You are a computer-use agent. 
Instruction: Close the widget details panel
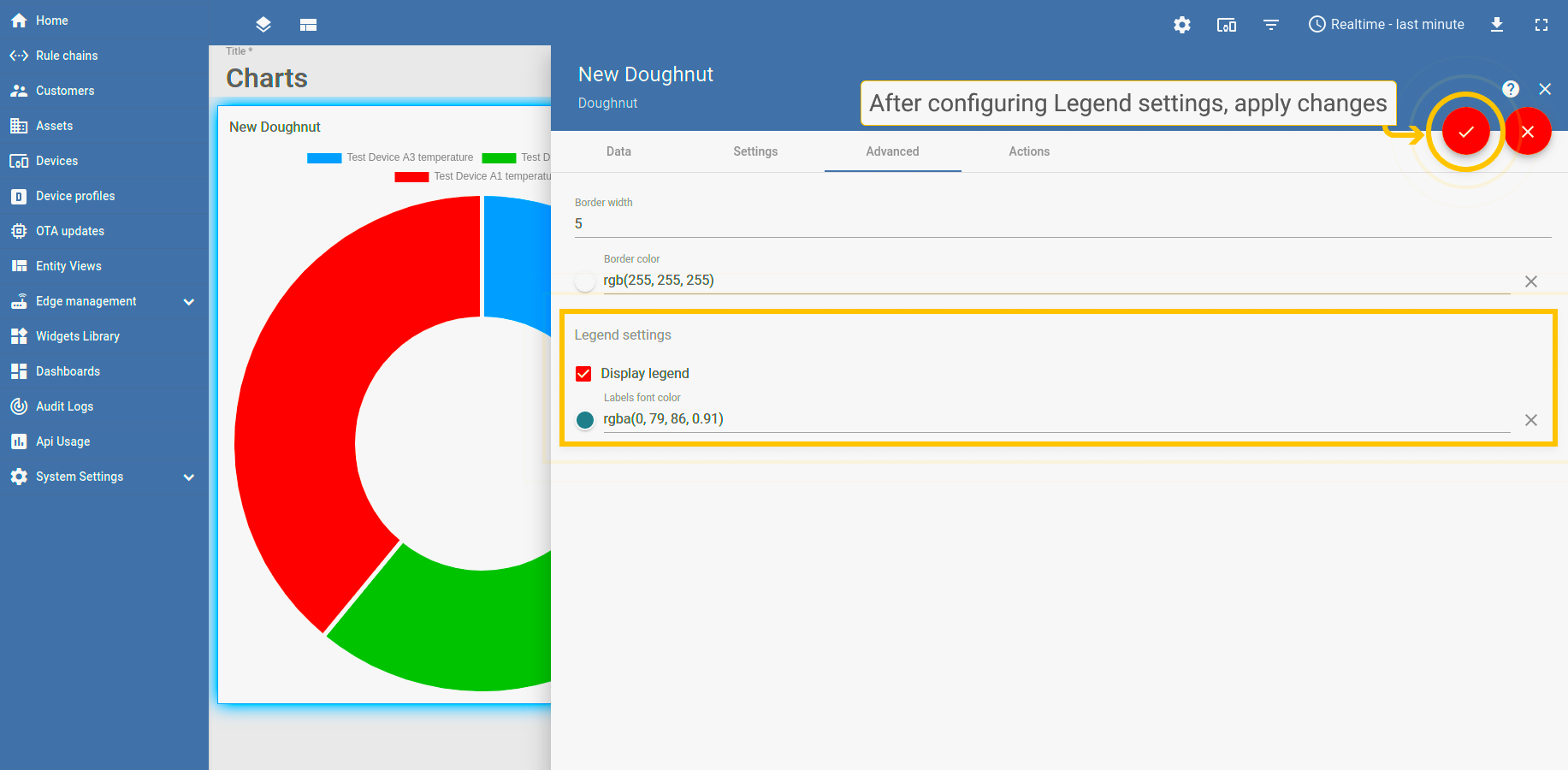click(x=1545, y=89)
